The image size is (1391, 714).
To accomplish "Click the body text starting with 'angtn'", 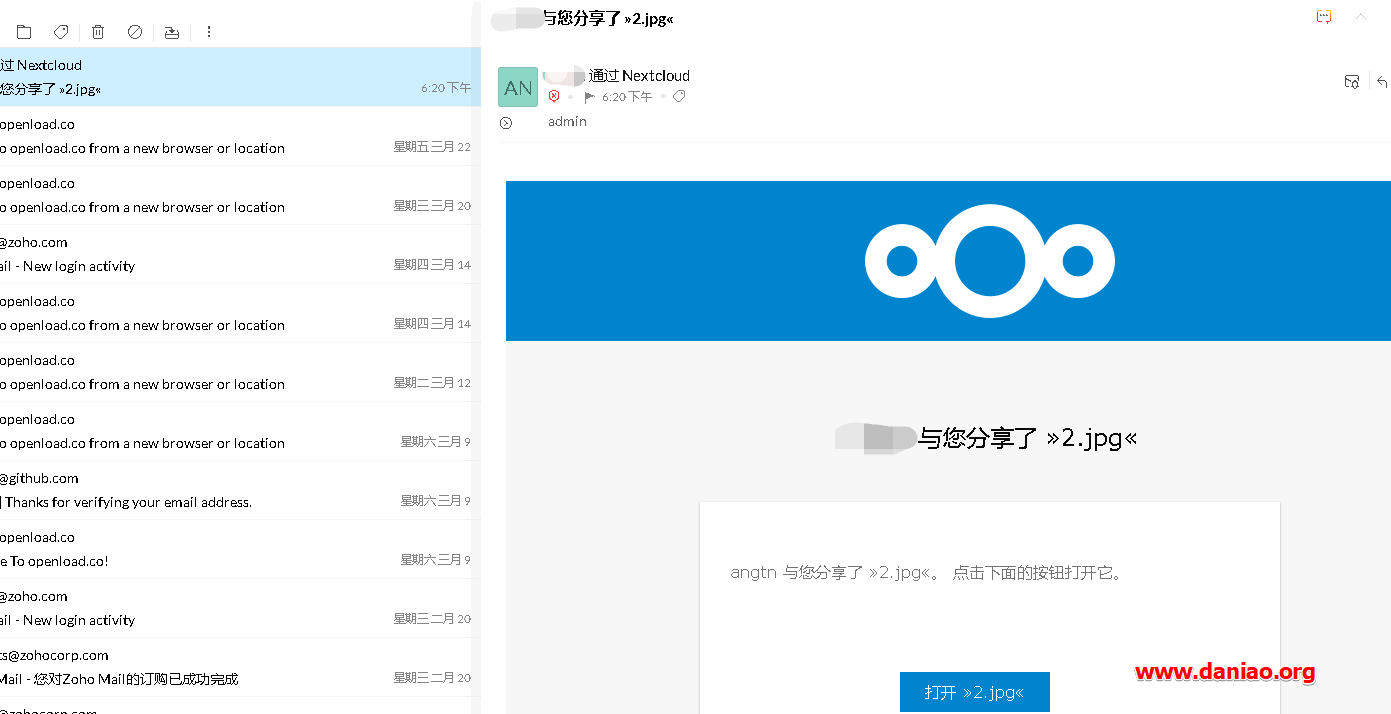I will tap(927, 573).
